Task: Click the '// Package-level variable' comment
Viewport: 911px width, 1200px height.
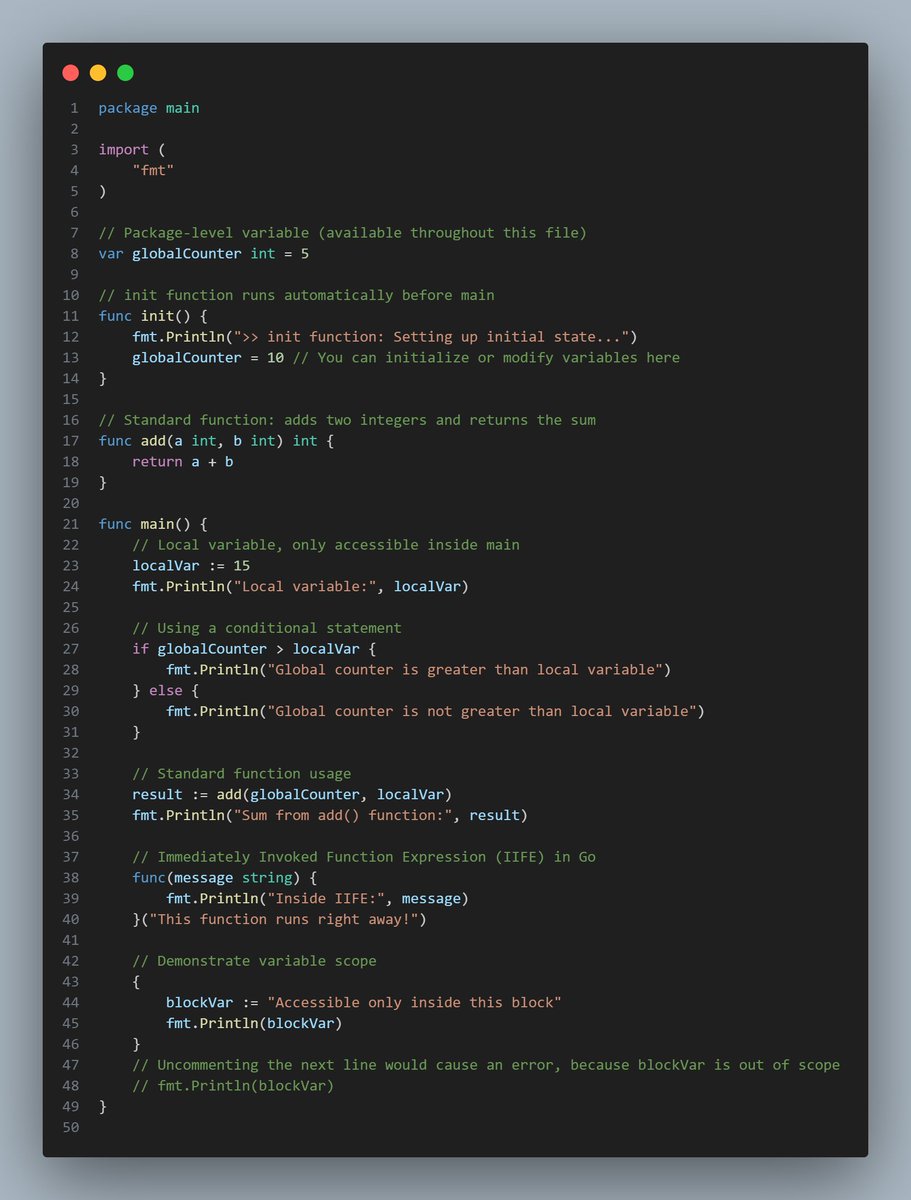Action: click(x=343, y=233)
